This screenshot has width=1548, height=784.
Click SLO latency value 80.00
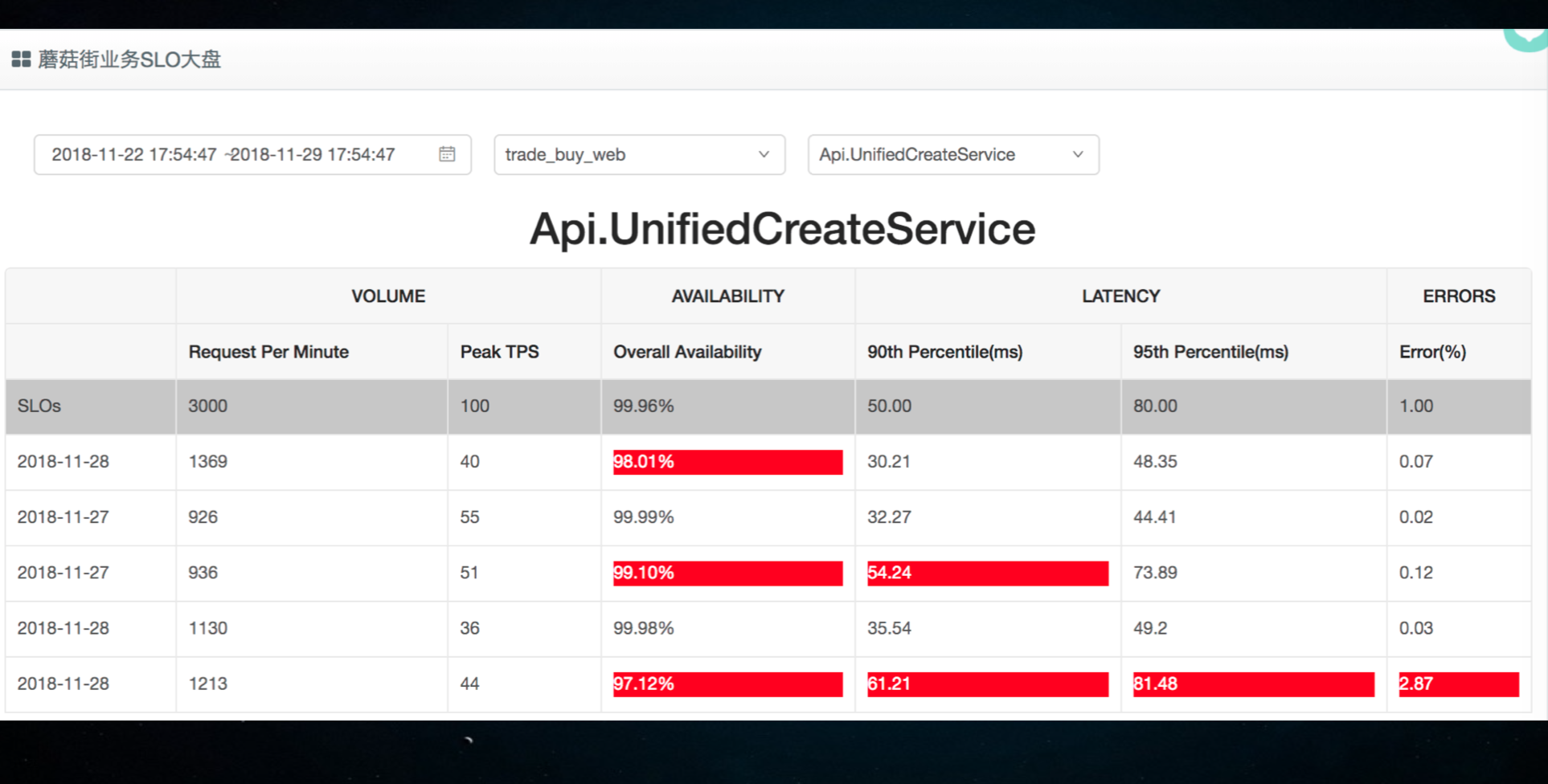click(1155, 406)
